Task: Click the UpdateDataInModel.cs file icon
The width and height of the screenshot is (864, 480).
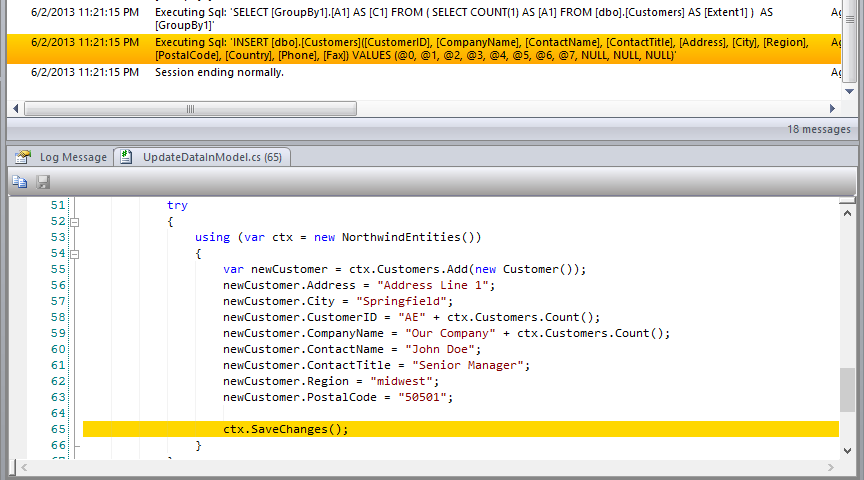Action: pos(129,157)
